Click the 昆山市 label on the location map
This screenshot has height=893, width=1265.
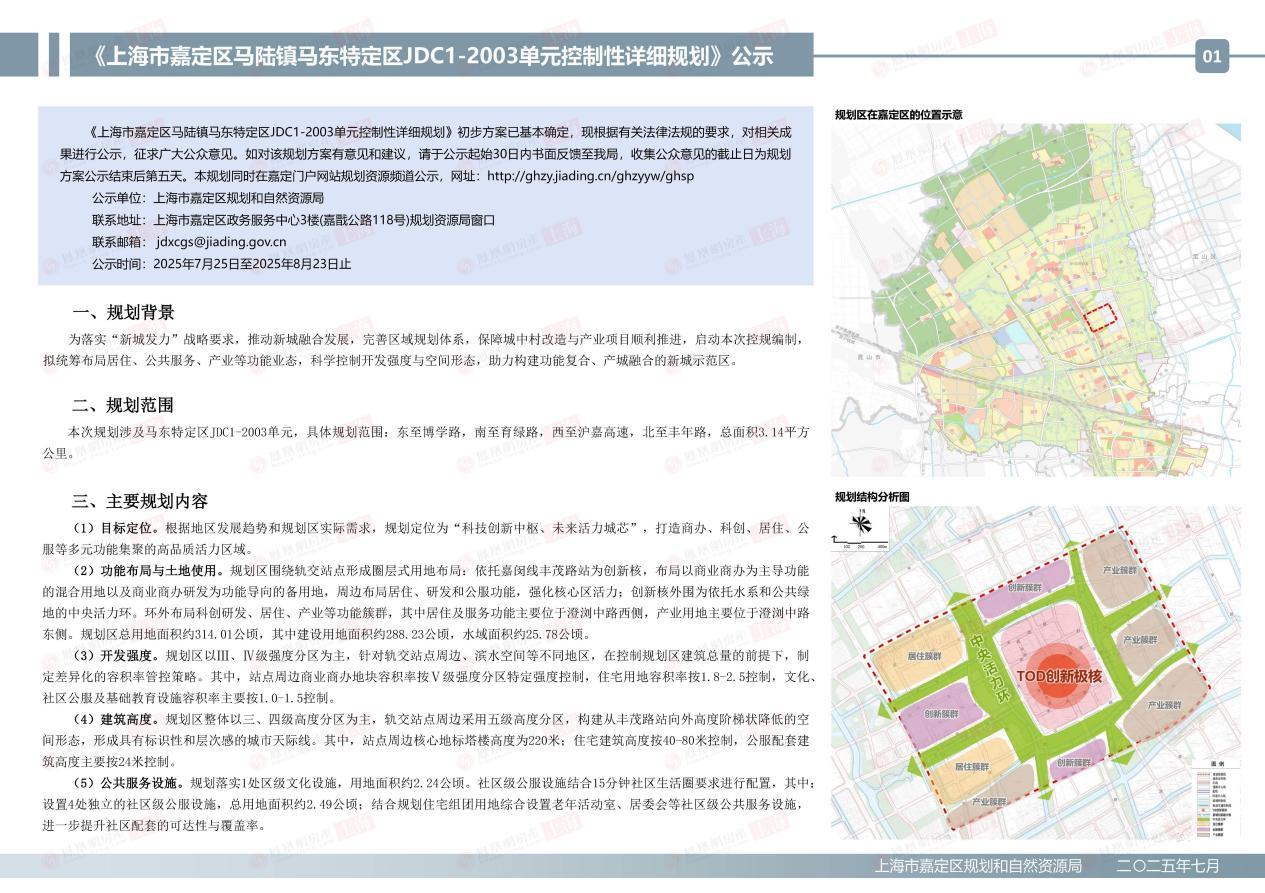tap(867, 355)
